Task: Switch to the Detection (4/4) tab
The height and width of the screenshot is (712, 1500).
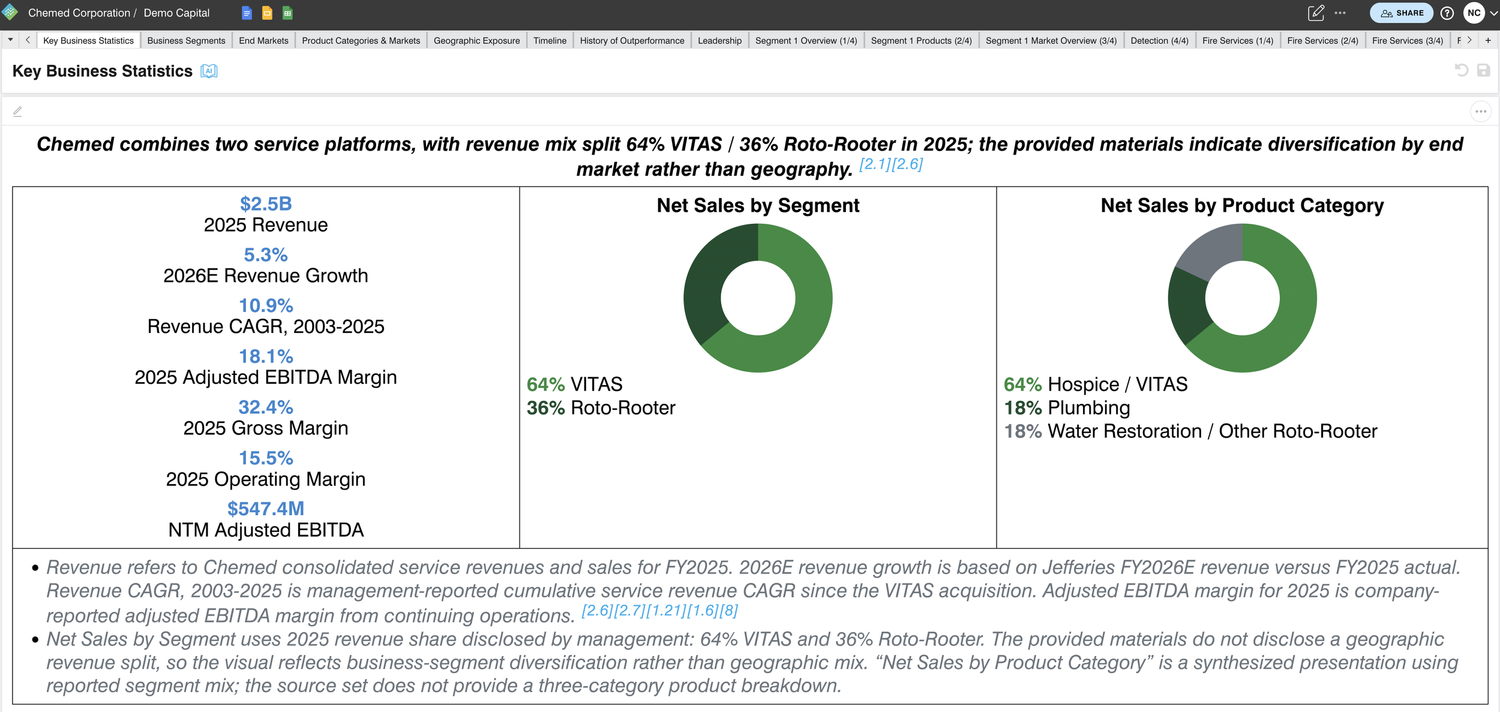Action: tap(1159, 41)
